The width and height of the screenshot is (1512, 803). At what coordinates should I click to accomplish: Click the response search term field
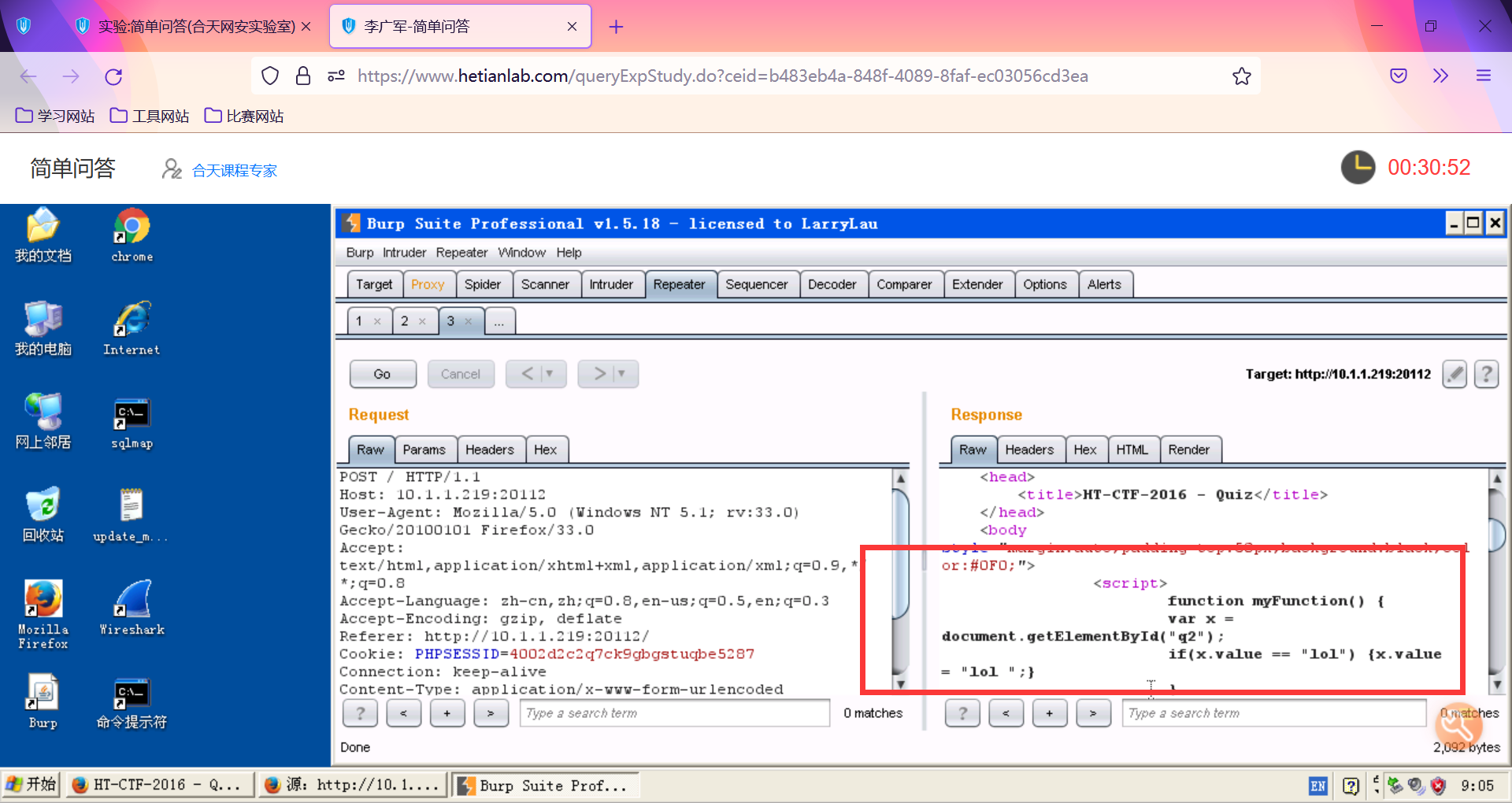click(x=1274, y=713)
